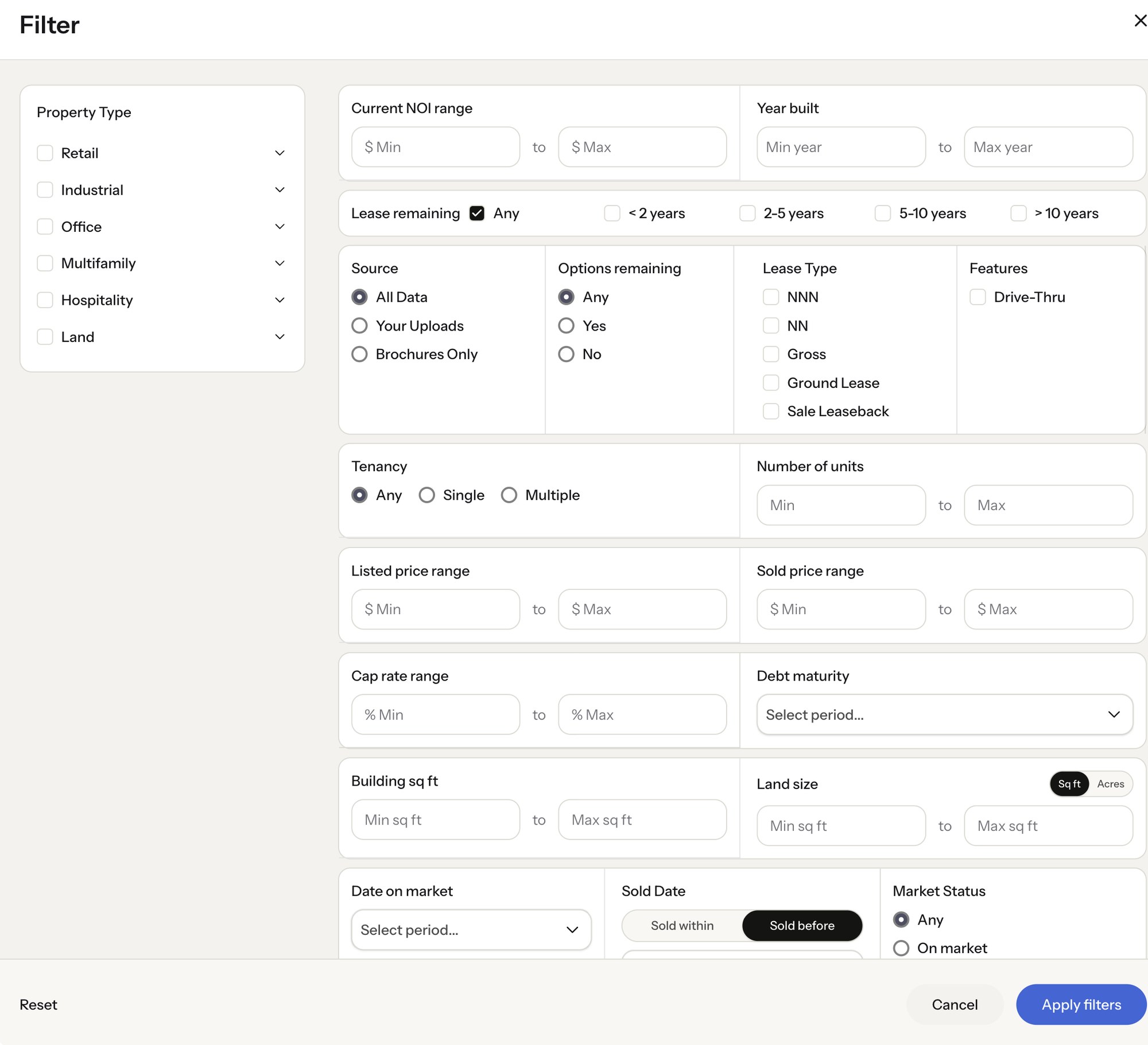Select Any tenancy radio
This screenshot has width=1148, height=1045.
click(359, 495)
